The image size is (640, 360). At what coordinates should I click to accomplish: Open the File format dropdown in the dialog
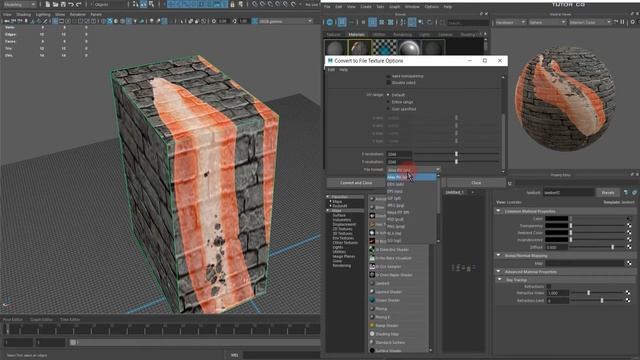click(x=413, y=169)
